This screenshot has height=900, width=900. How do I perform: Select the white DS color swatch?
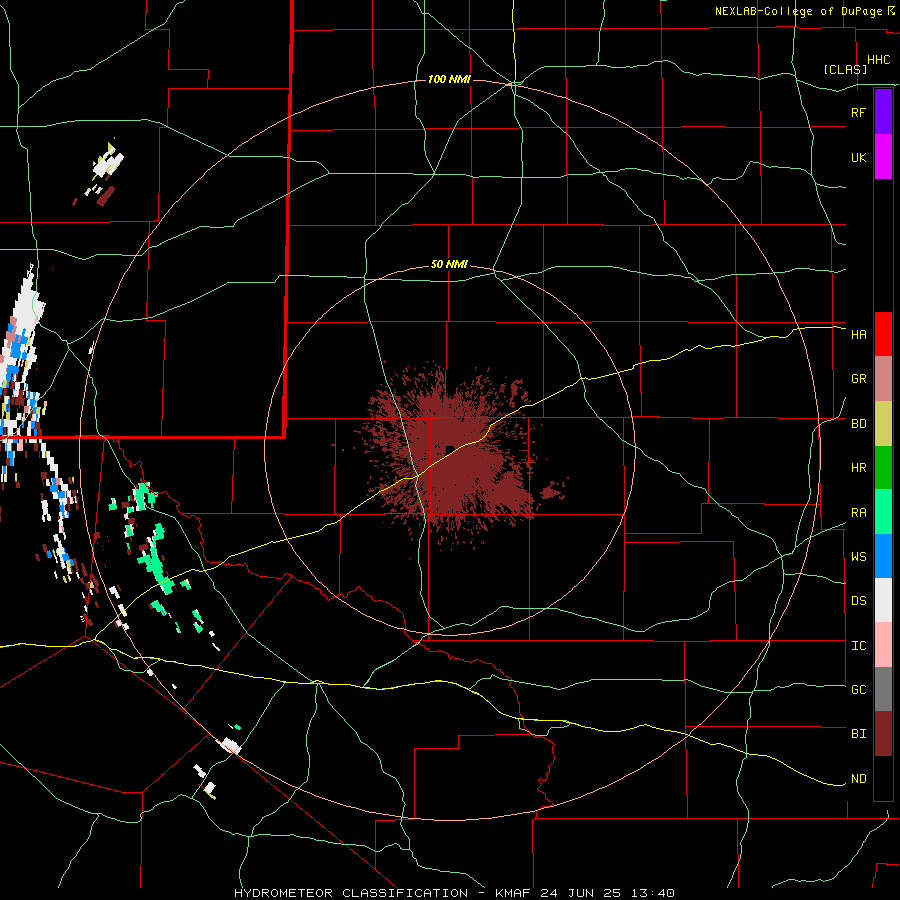point(883,600)
